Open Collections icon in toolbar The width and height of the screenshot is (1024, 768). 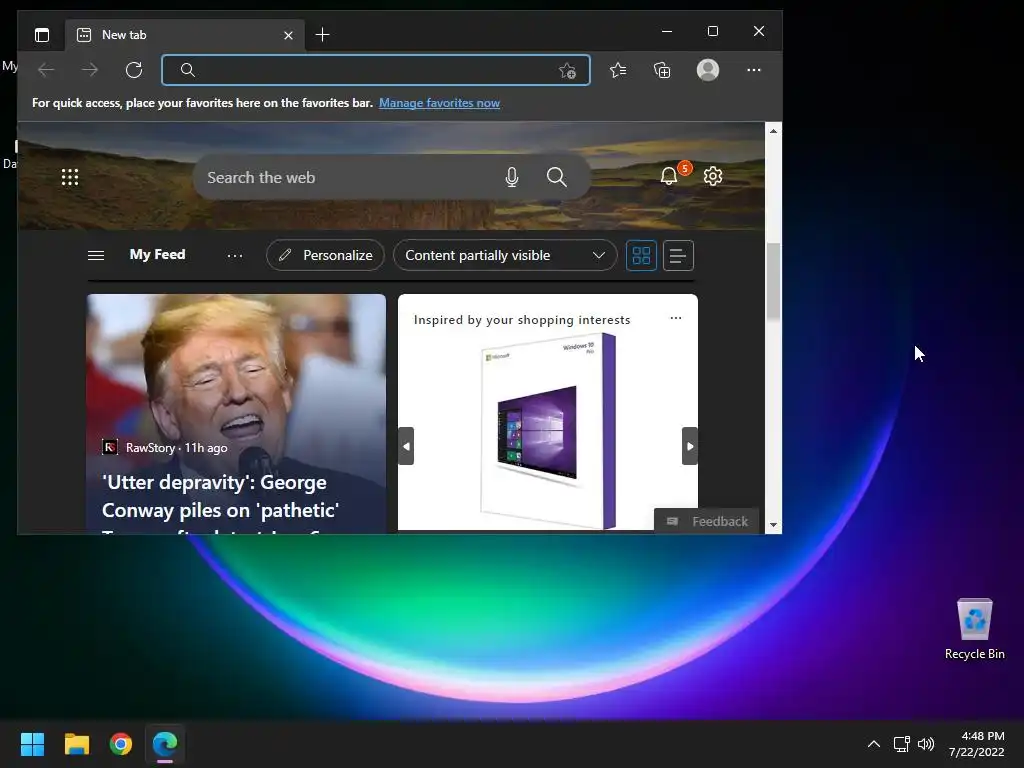pos(662,70)
